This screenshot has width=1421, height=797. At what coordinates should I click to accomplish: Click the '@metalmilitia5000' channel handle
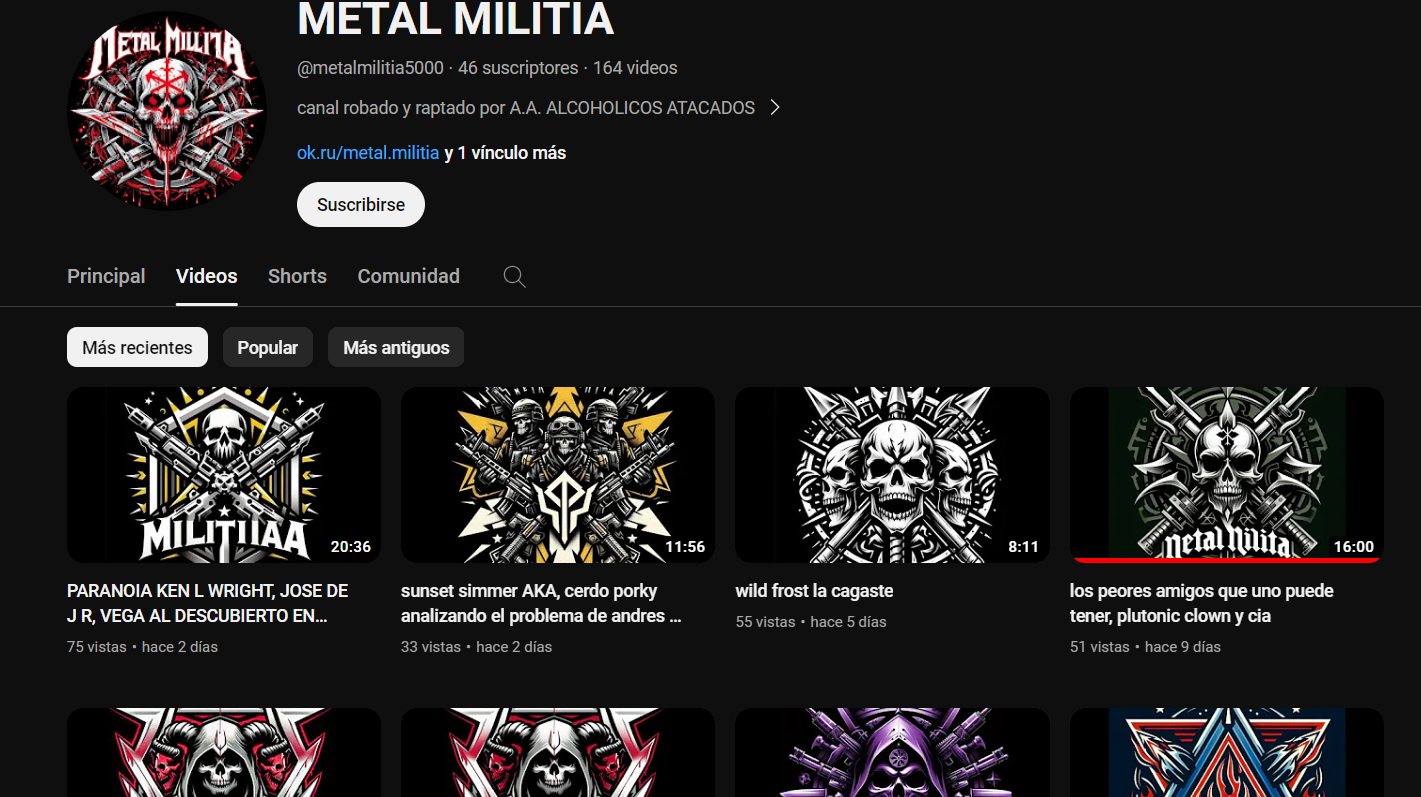pyautogui.click(x=370, y=68)
